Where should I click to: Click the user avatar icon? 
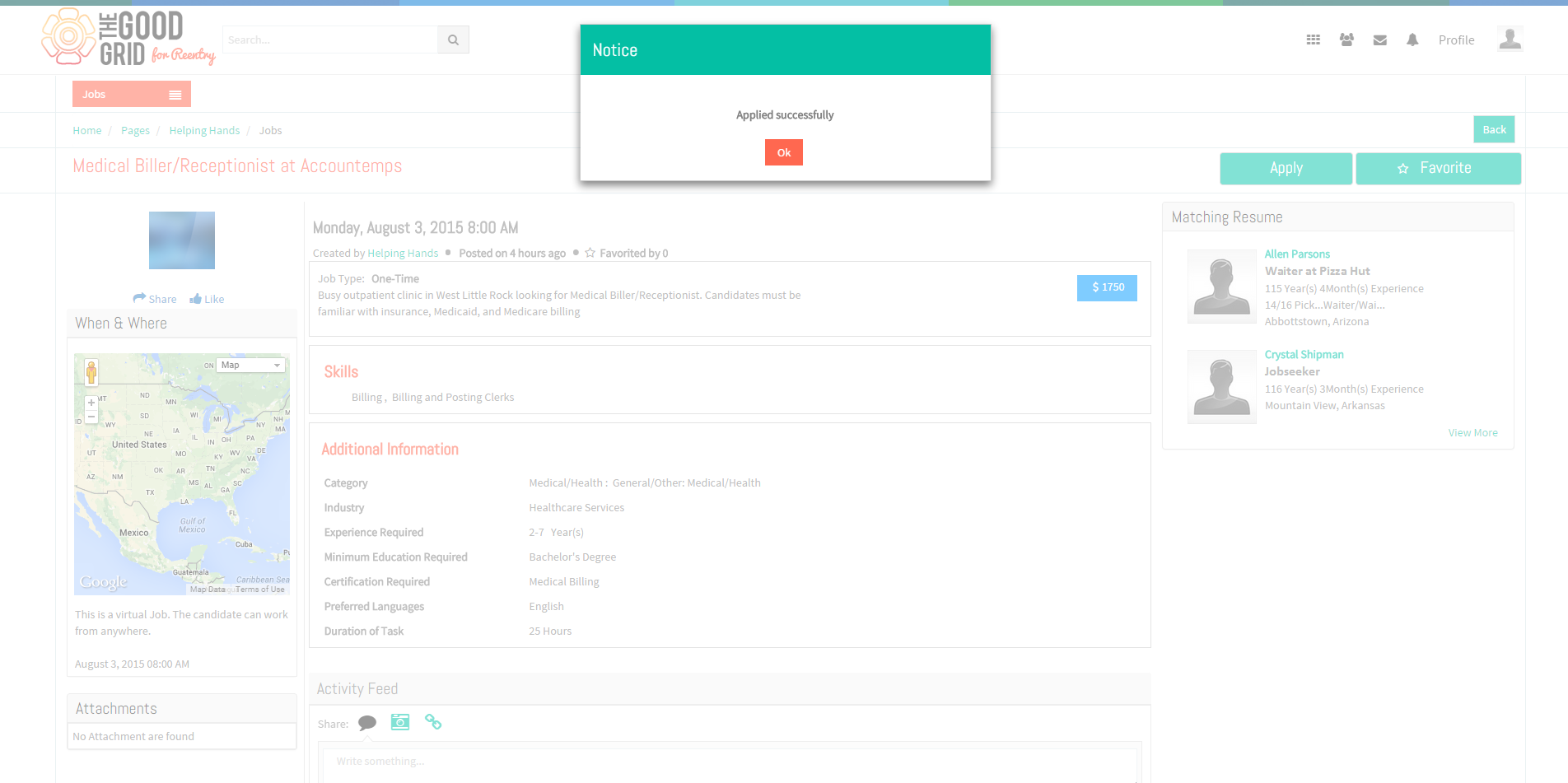1510,39
